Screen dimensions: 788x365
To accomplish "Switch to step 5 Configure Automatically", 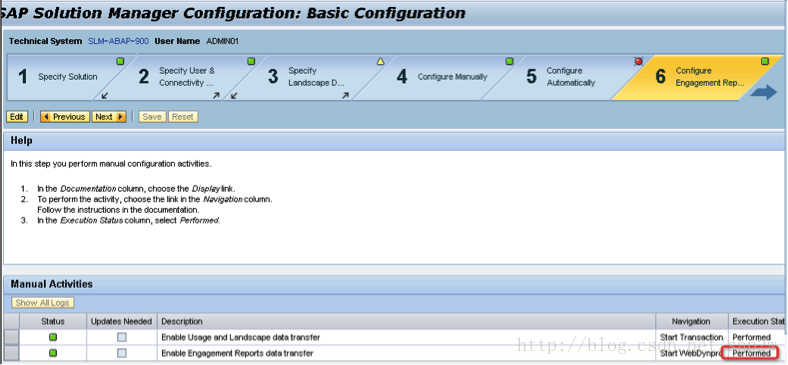I will pos(568,77).
